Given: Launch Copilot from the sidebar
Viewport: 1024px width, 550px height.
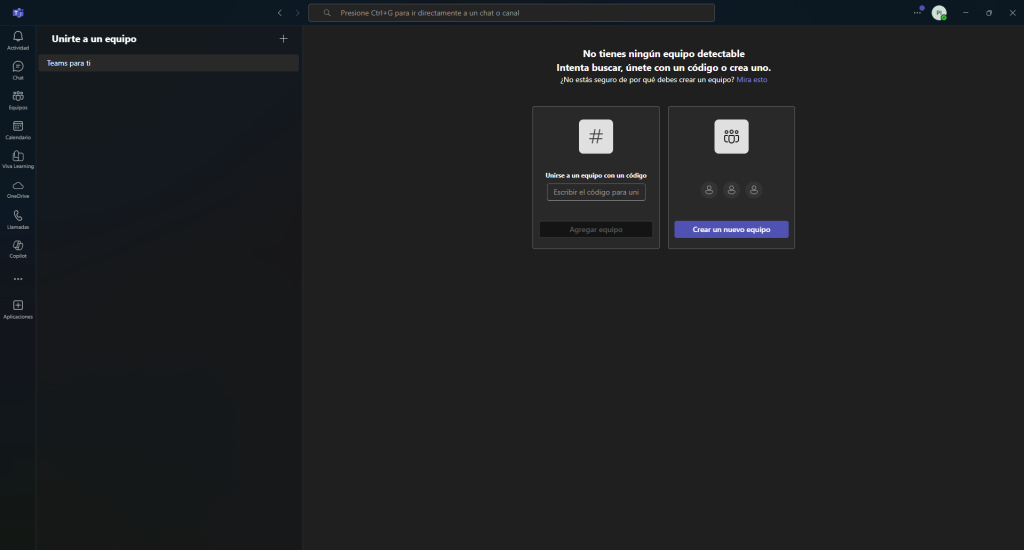Looking at the screenshot, I should (18, 246).
